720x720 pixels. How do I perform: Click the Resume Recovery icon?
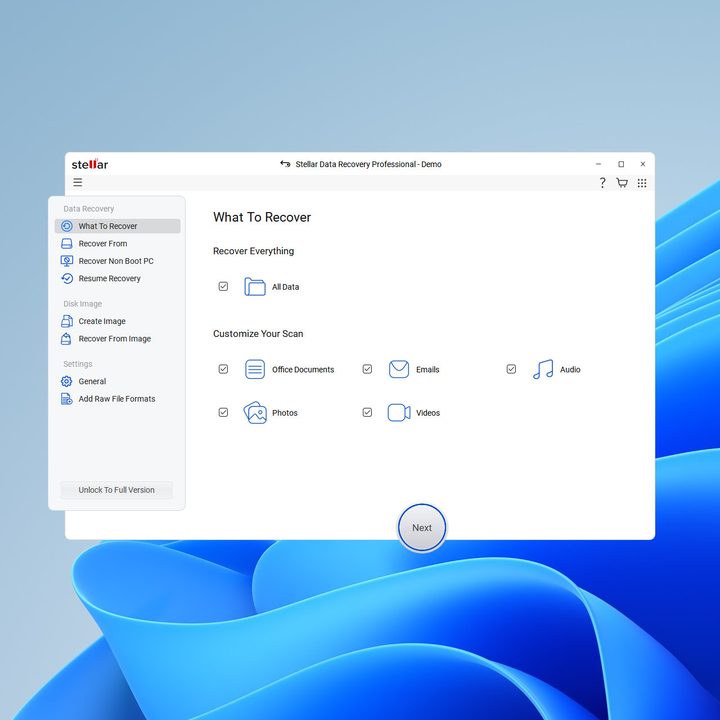[67, 278]
